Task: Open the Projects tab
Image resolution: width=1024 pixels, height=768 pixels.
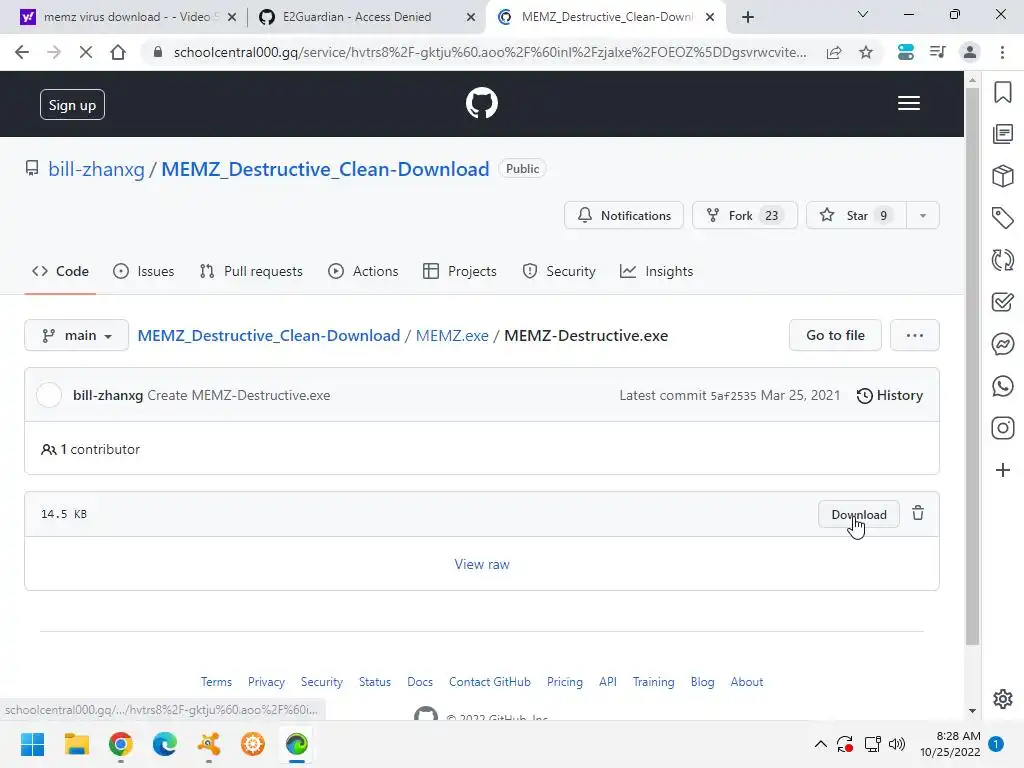Action: coord(460,271)
